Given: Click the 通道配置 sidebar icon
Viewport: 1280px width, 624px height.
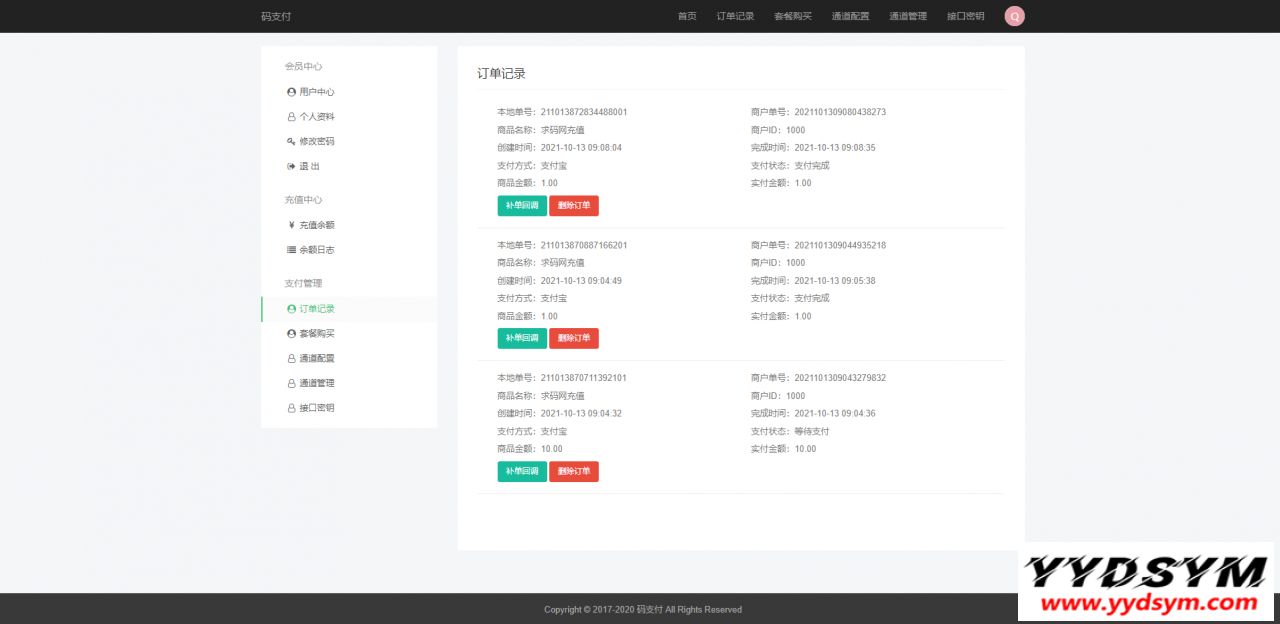Looking at the screenshot, I should point(291,359).
